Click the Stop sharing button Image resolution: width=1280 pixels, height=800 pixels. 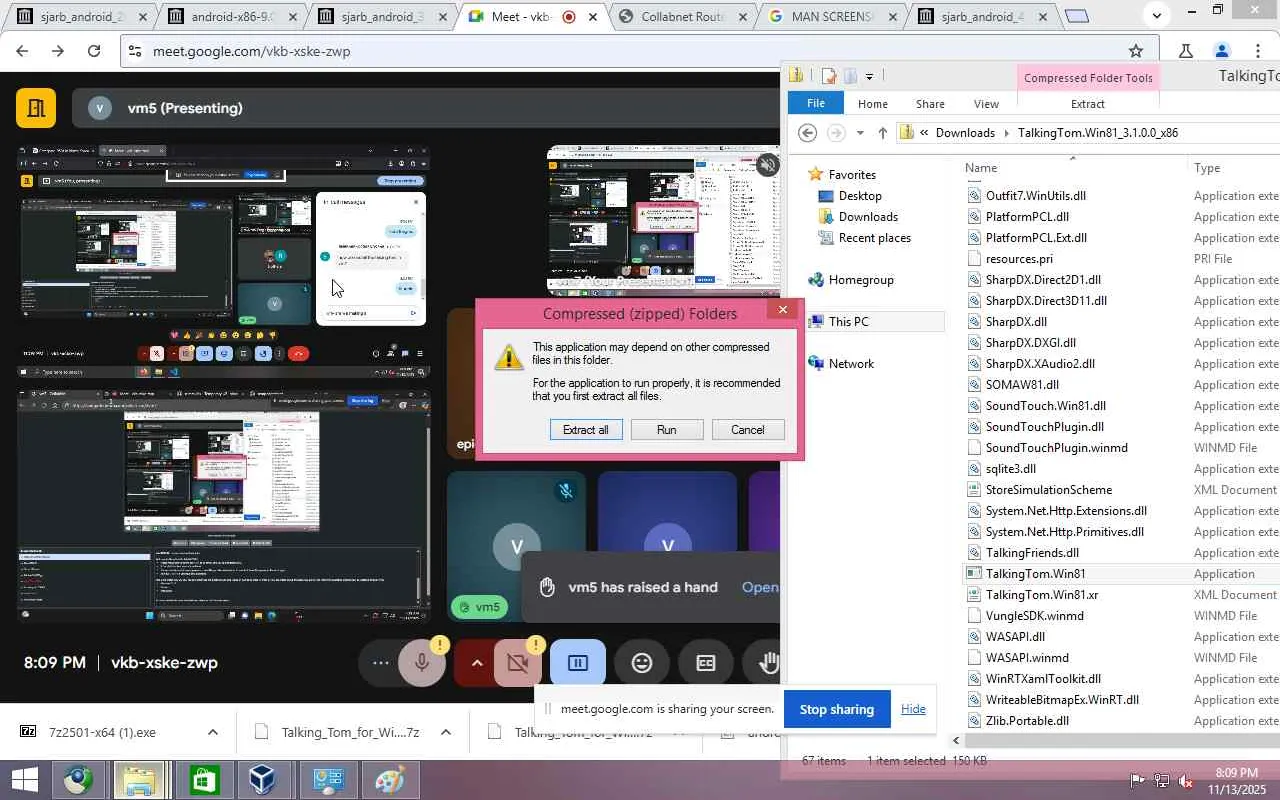pyautogui.click(x=837, y=709)
